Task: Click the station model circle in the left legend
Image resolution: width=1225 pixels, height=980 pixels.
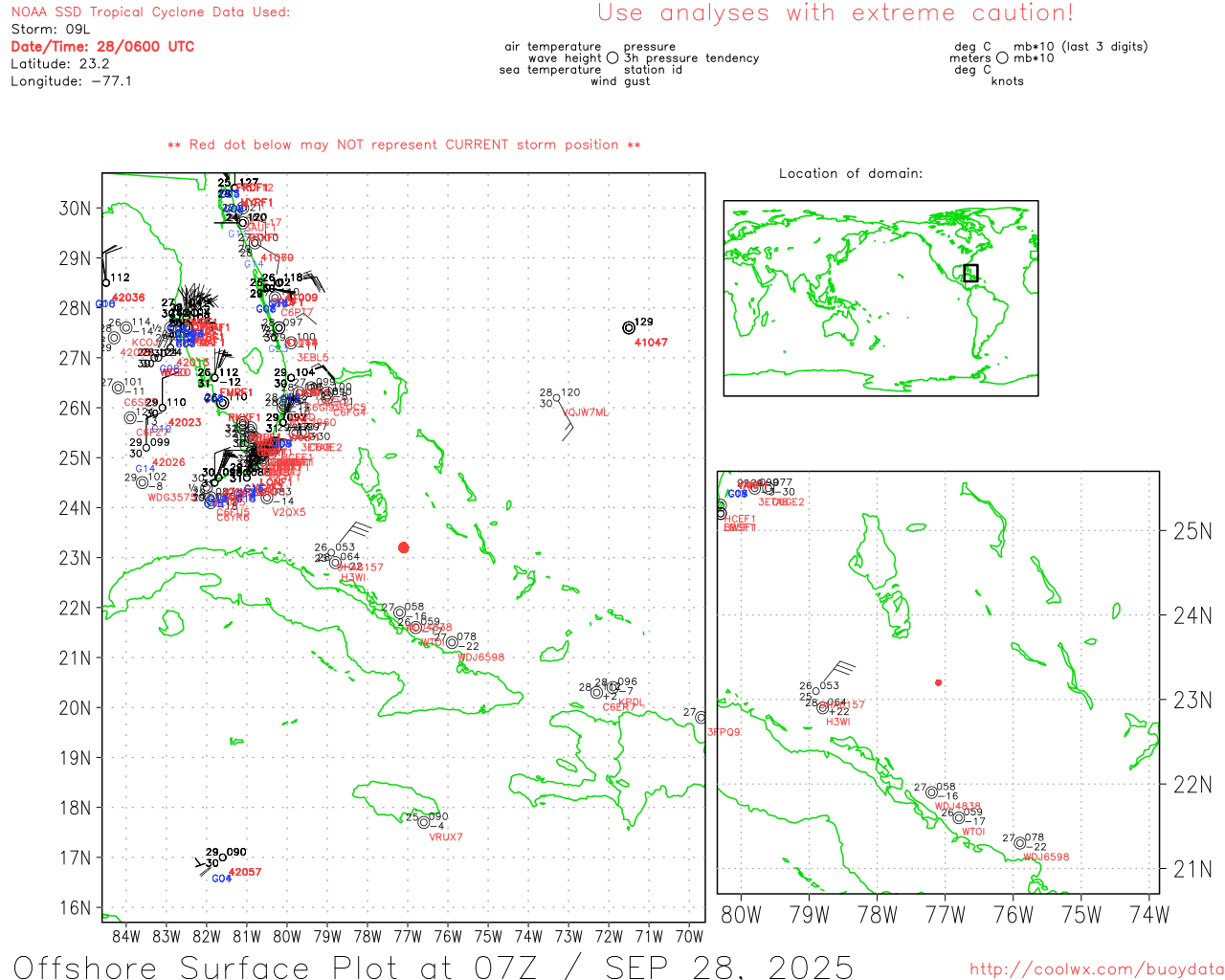Action: [612, 58]
